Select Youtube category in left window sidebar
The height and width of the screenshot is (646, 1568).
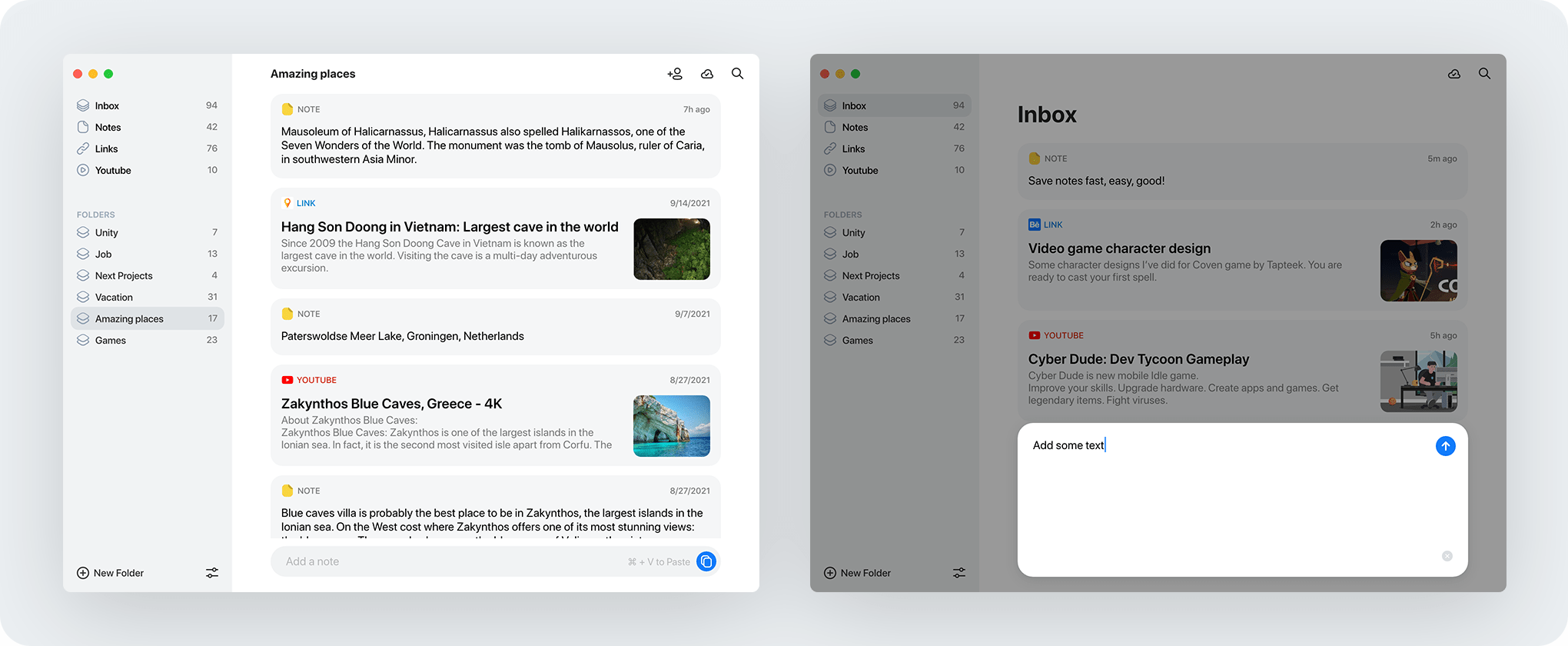pyautogui.click(x=113, y=170)
